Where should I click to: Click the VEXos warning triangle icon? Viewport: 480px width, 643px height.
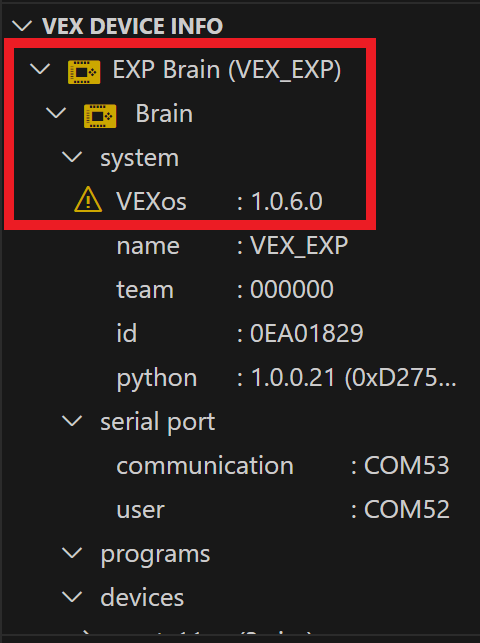pos(88,200)
